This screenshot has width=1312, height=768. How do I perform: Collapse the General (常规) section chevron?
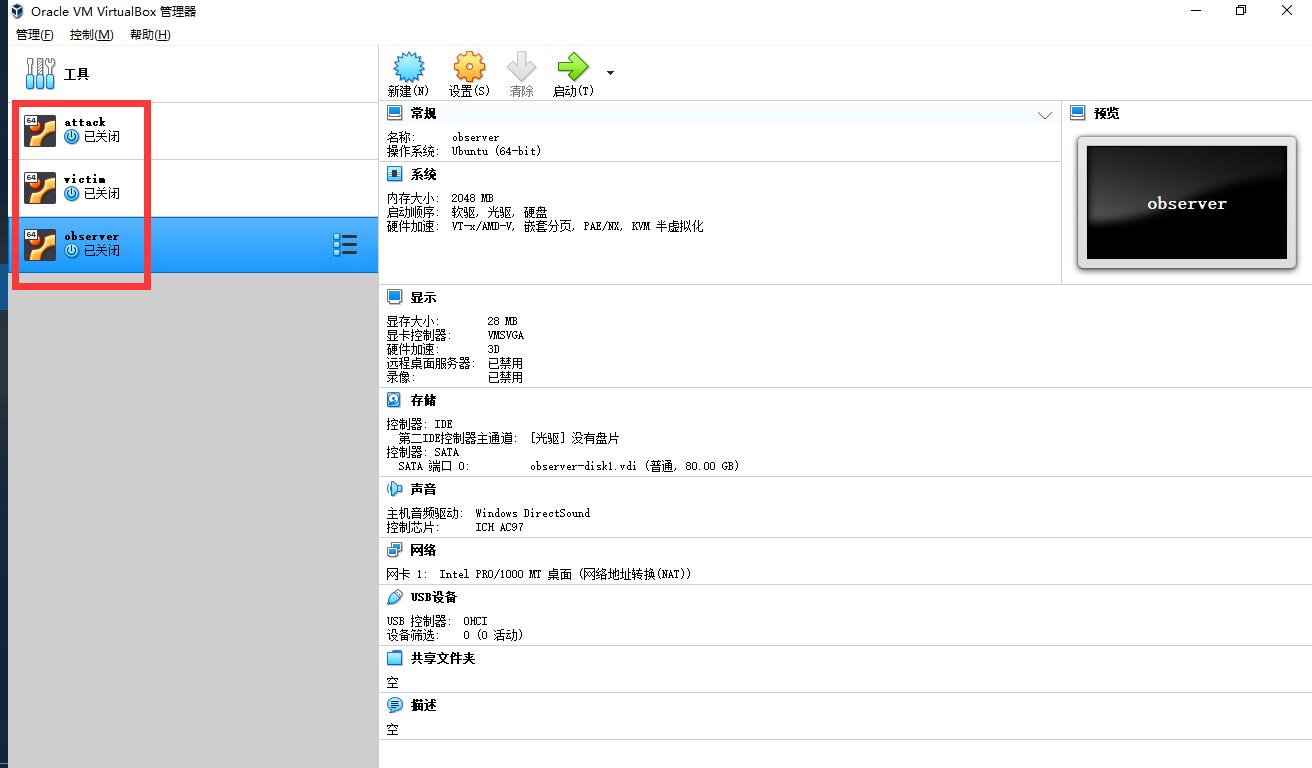1045,115
